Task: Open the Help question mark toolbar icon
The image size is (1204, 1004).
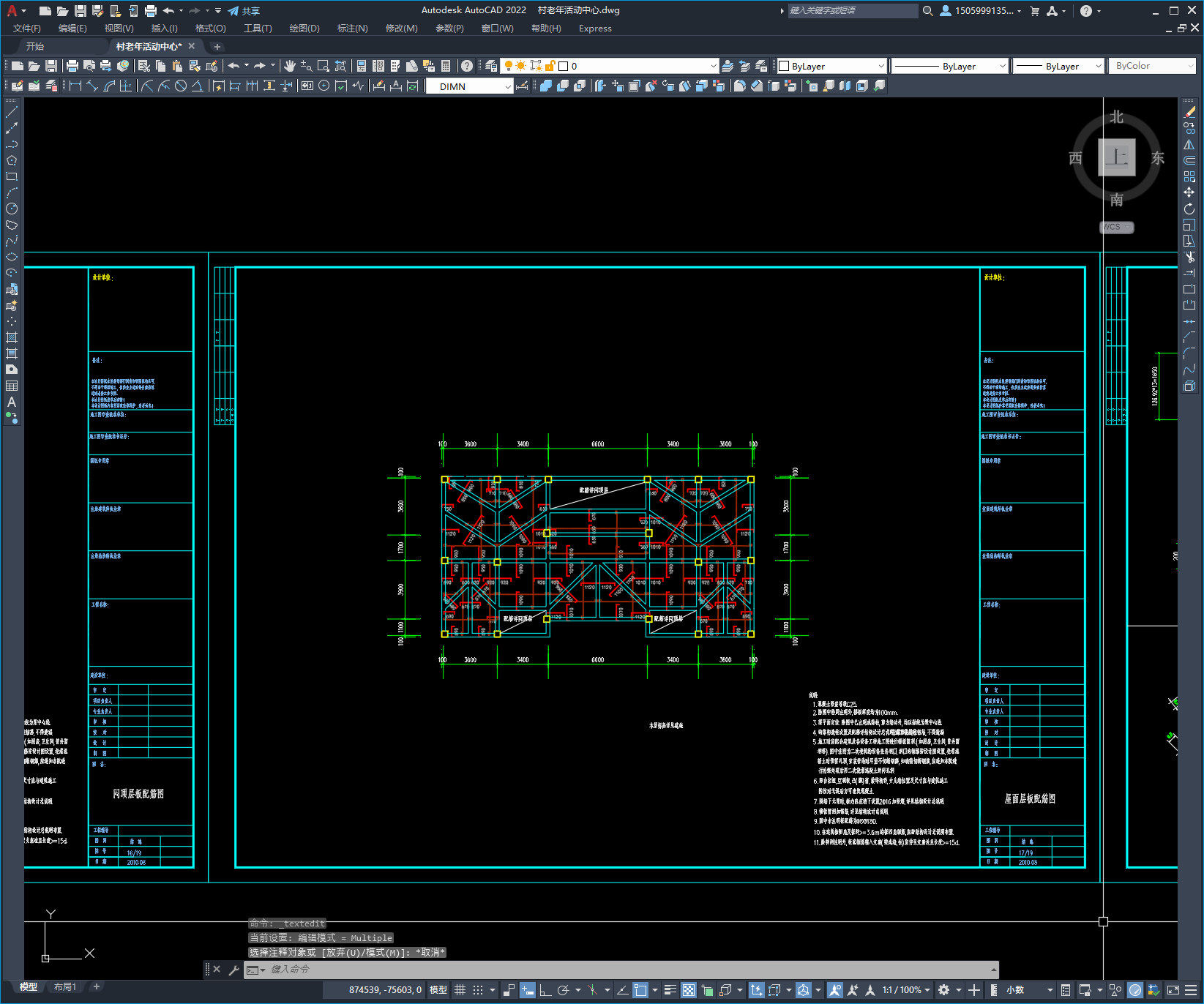Action: point(467,66)
